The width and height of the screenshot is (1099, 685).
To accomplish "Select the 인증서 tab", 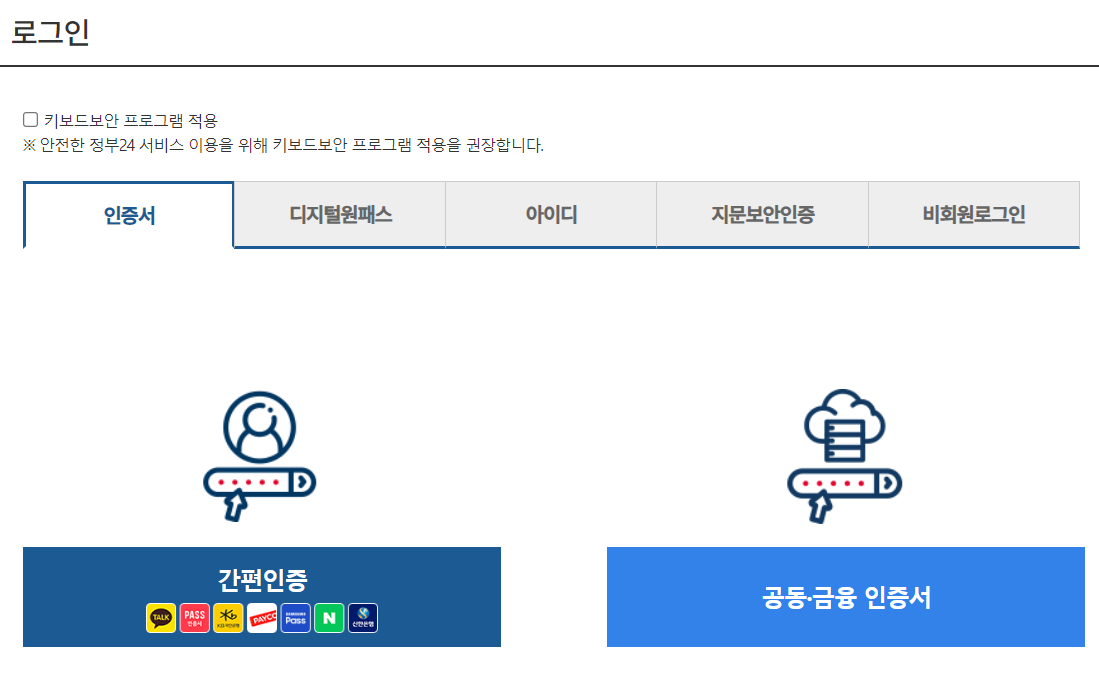I will pyautogui.click(x=129, y=215).
